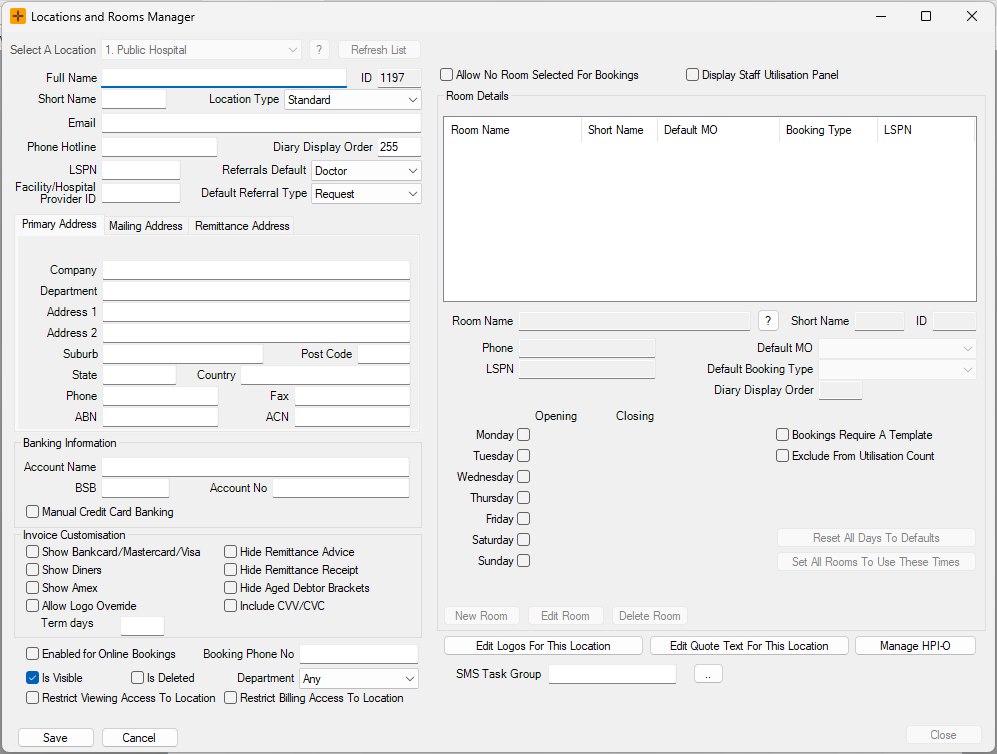The height and width of the screenshot is (754, 997).
Task: Click the Delete Room button
Action: click(x=650, y=616)
